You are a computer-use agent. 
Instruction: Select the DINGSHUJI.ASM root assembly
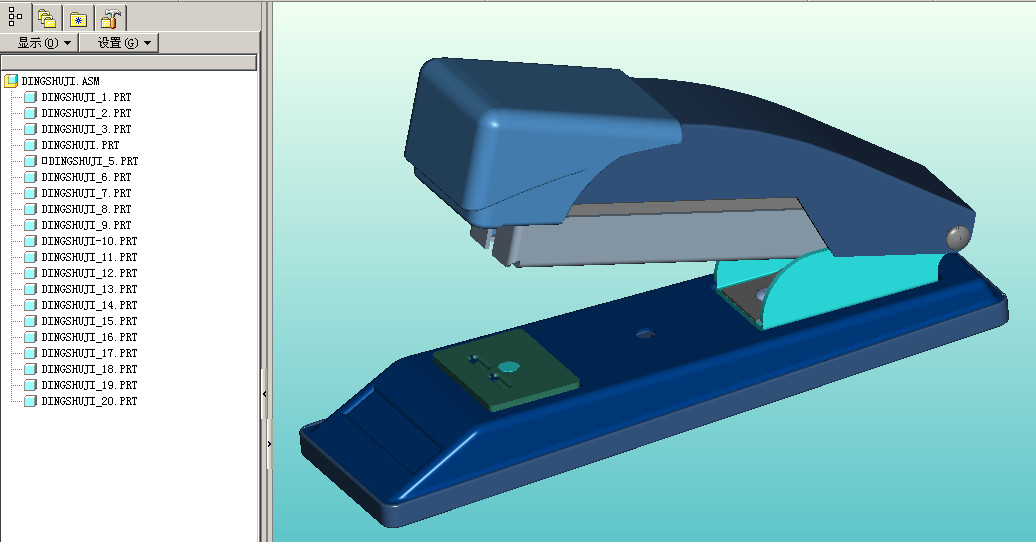coord(60,81)
